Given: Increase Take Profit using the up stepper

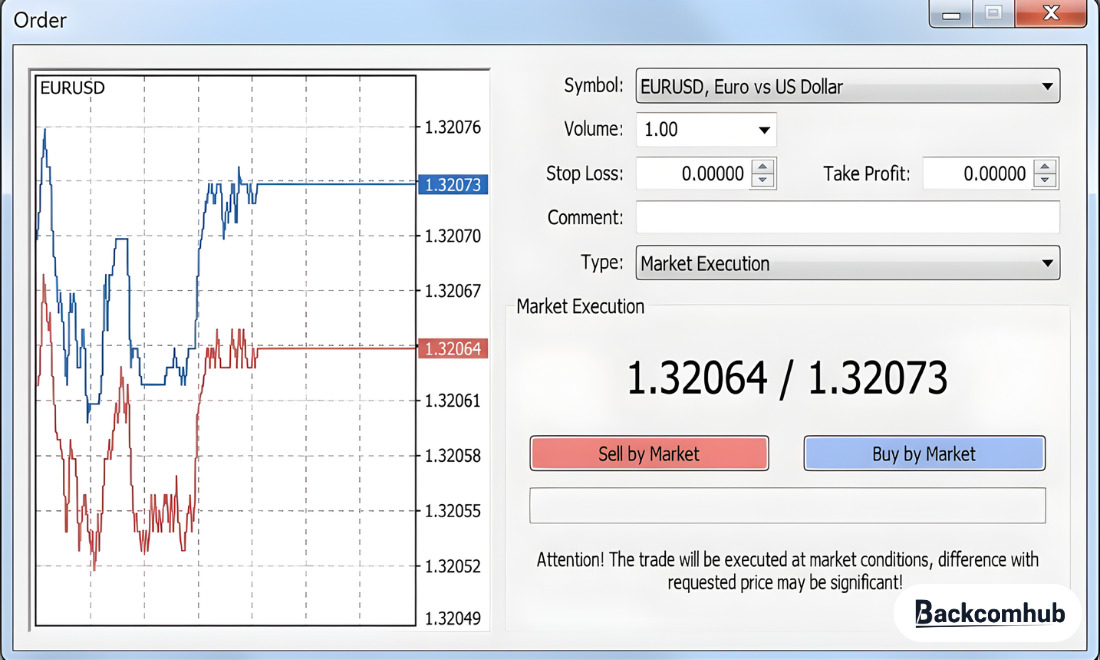Looking at the screenshot, I should [x=1047, y=167].
